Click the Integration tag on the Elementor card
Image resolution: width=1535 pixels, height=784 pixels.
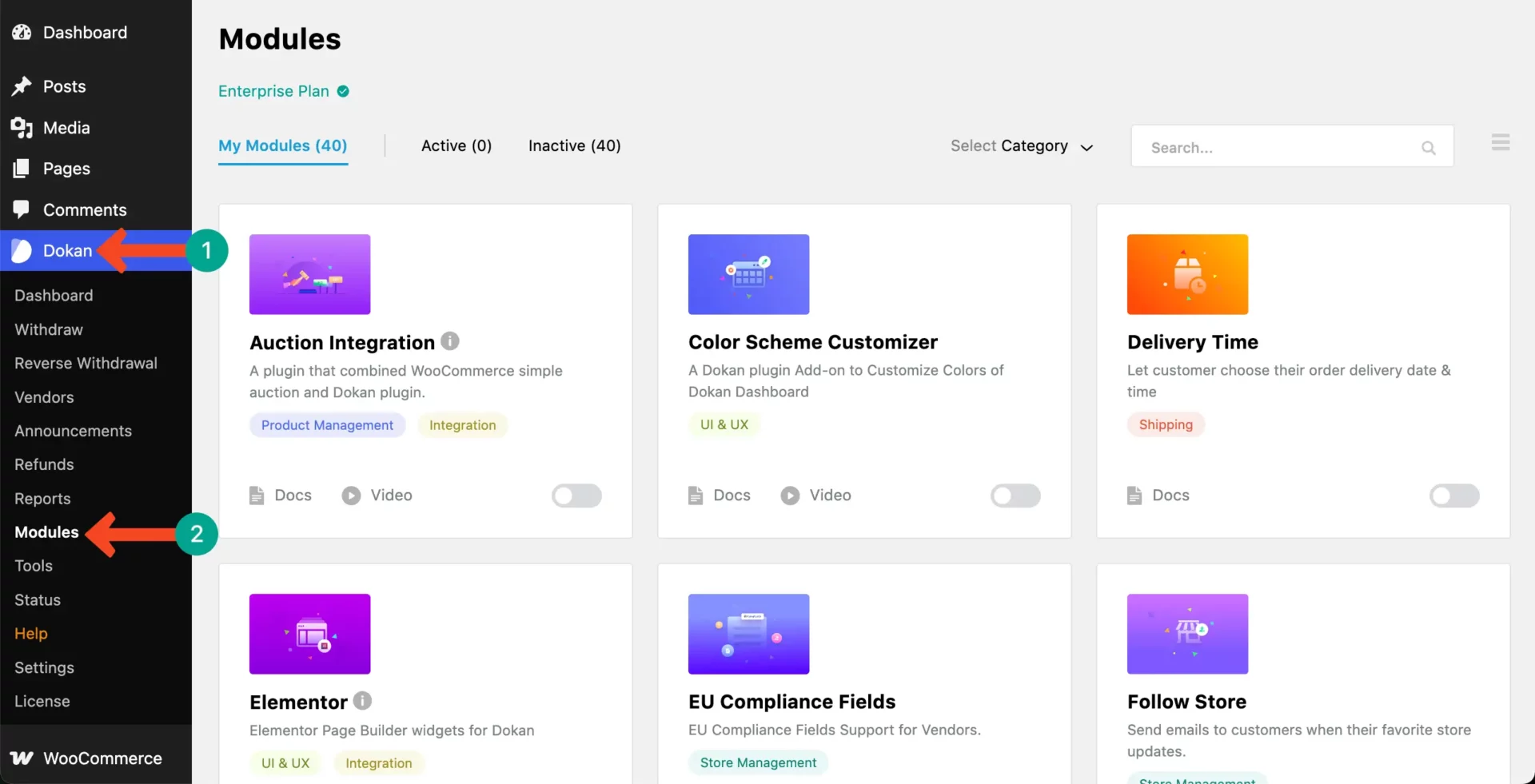pyautogui.click(x=379, y=763)
